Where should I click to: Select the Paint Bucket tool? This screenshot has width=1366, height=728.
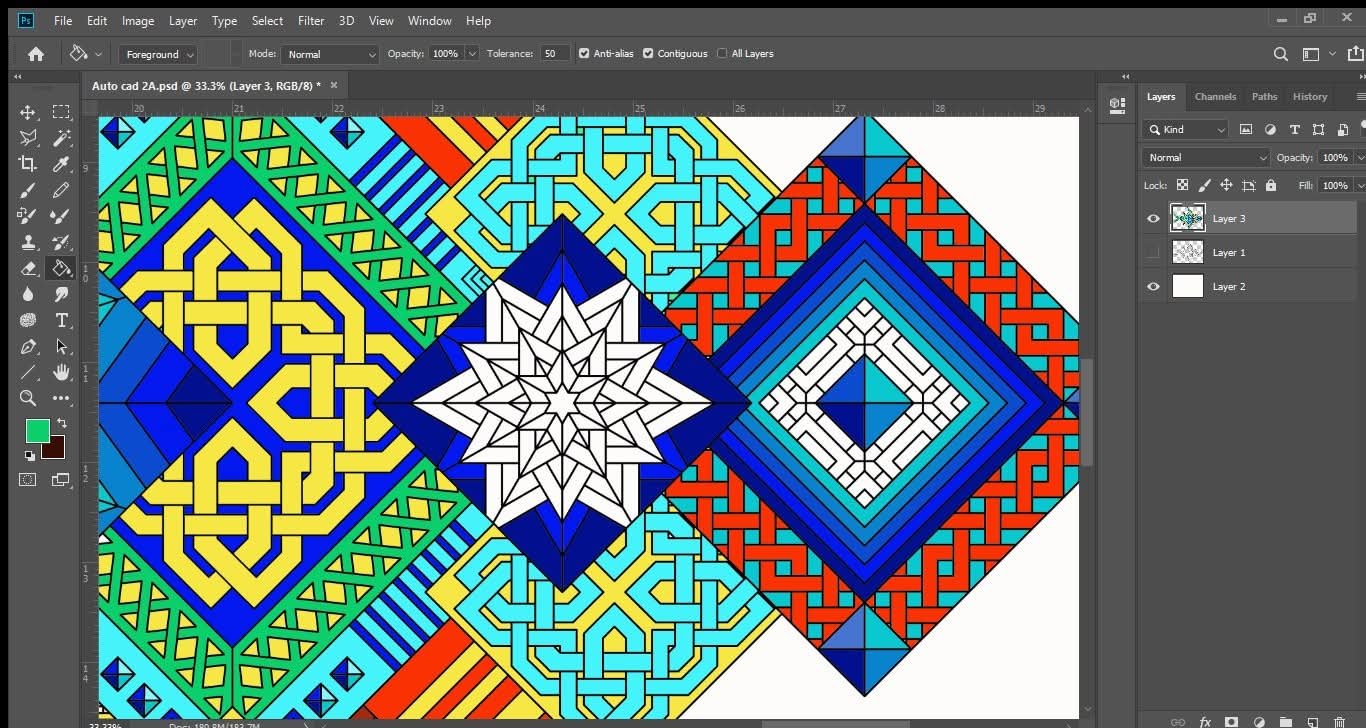click(61, 268)
